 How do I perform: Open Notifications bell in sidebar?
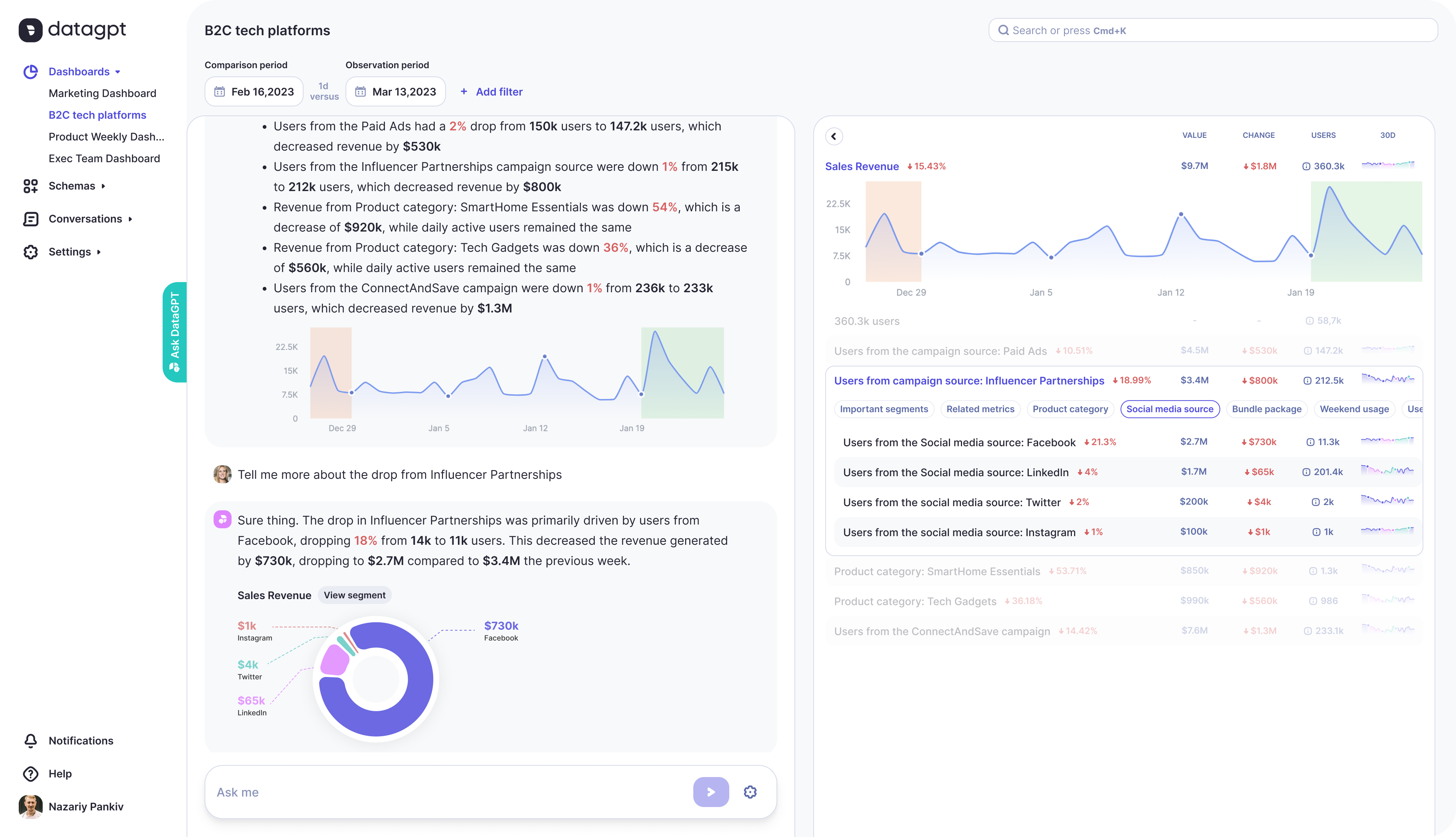point(30,740)
